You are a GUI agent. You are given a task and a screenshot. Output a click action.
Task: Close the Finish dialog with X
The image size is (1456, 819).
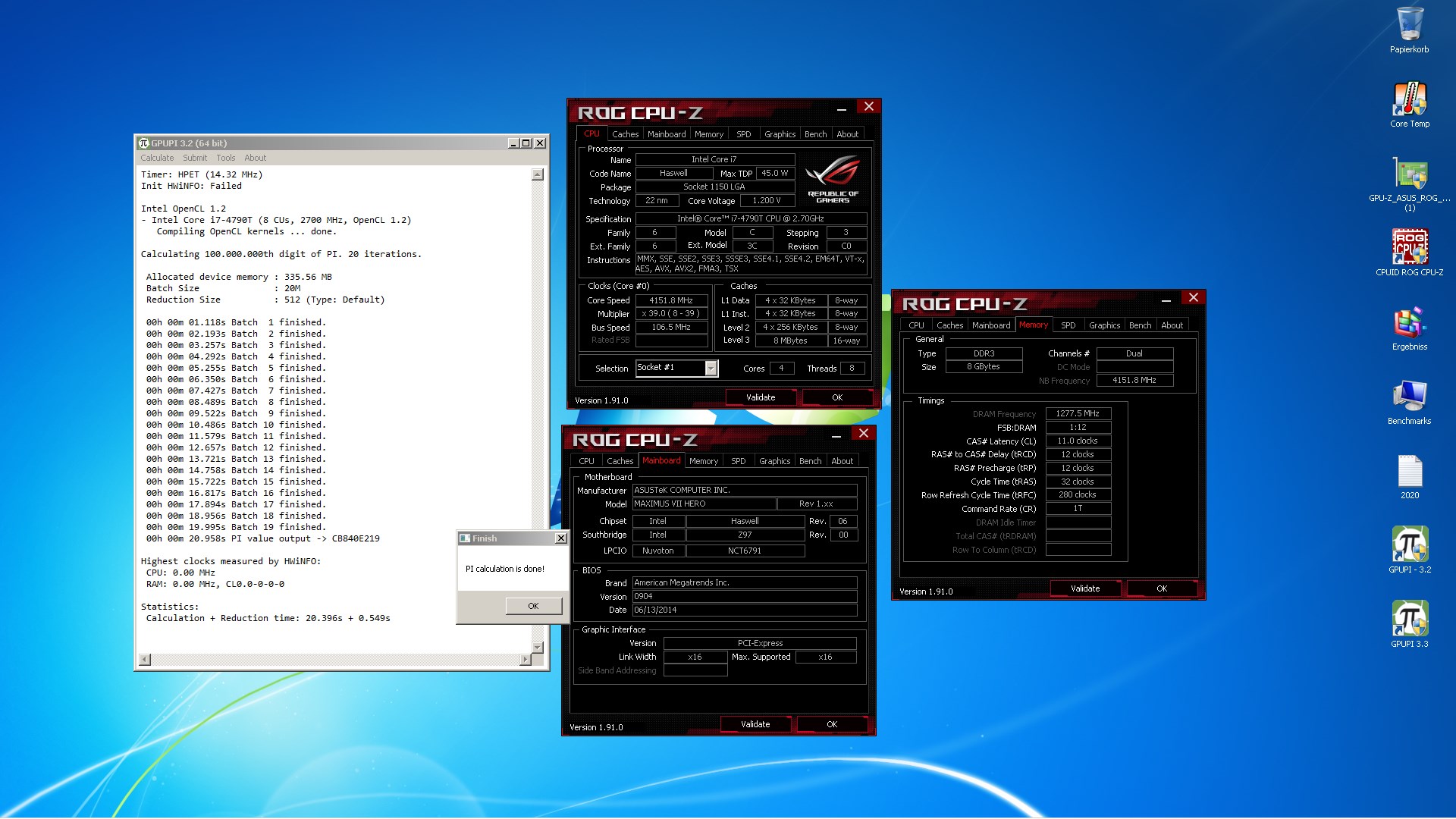(x=561, y=538)
